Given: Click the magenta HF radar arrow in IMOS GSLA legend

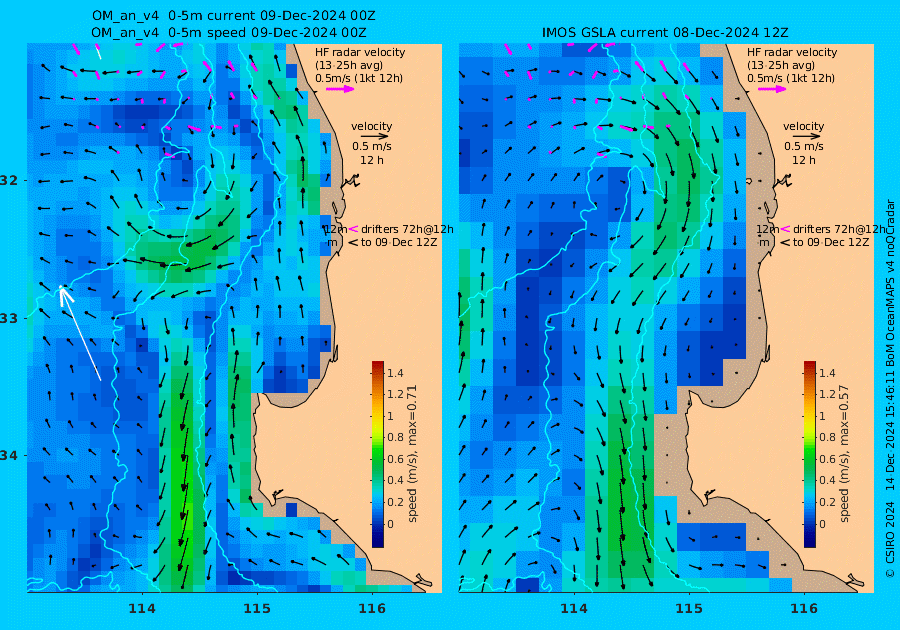Looking at the screenshot, I should [x=772, y=89].
